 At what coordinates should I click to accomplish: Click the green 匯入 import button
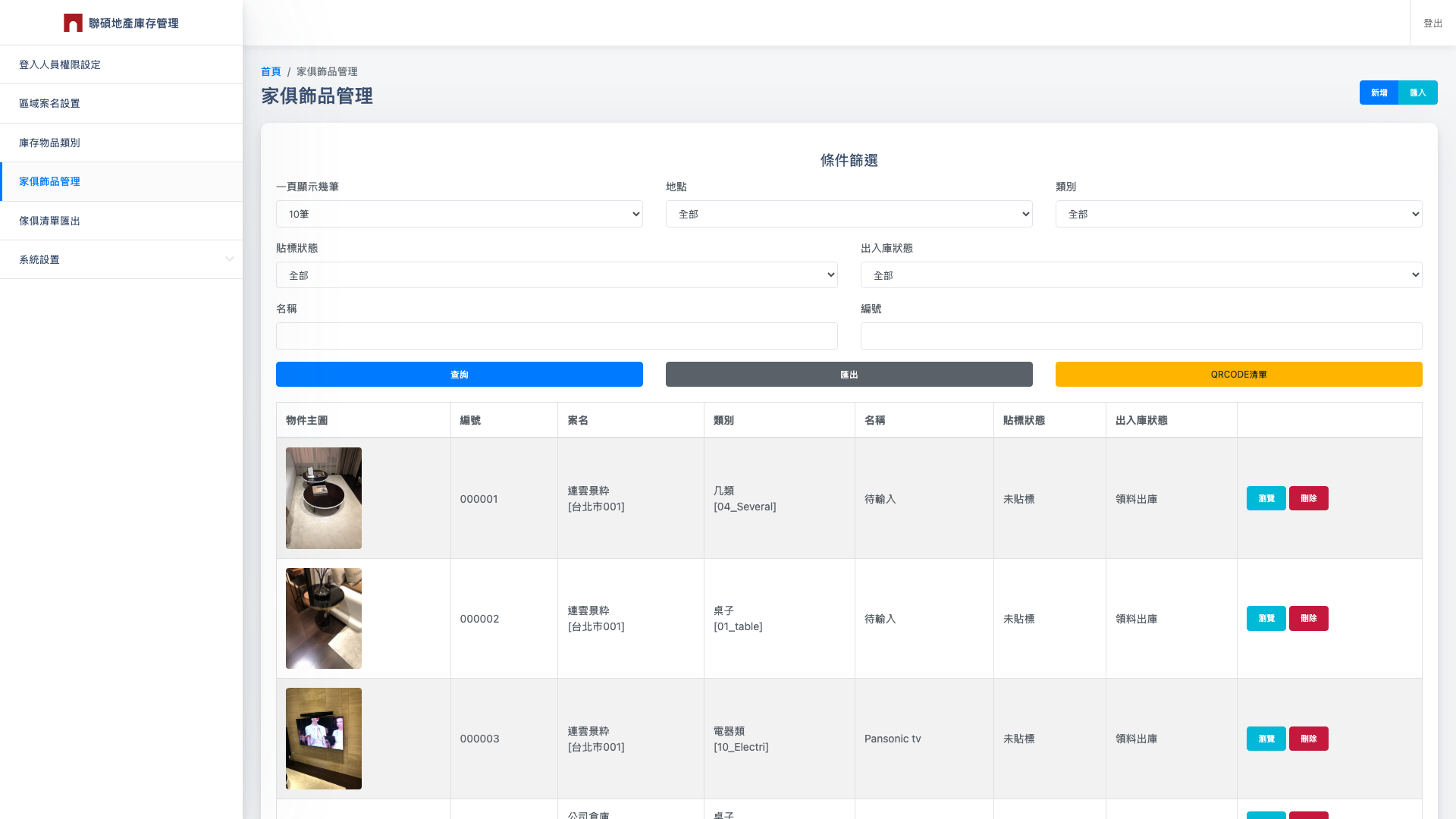[1417, 93]
